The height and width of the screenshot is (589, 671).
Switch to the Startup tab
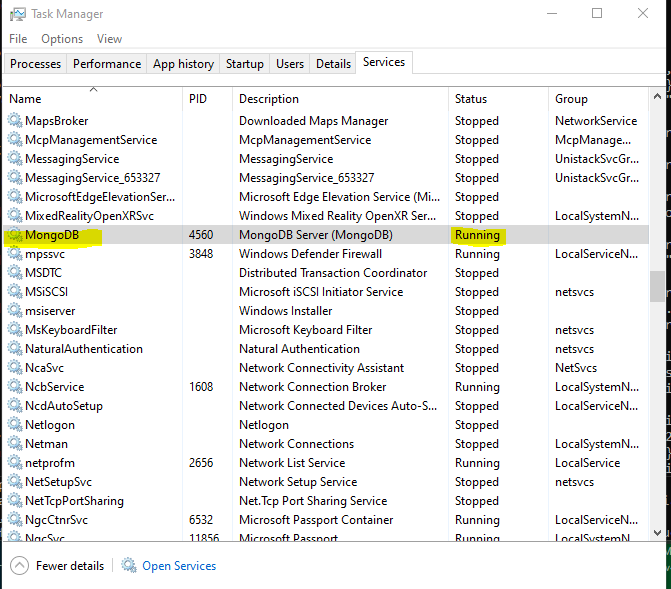pyautogui.click(x=245, y=64)
